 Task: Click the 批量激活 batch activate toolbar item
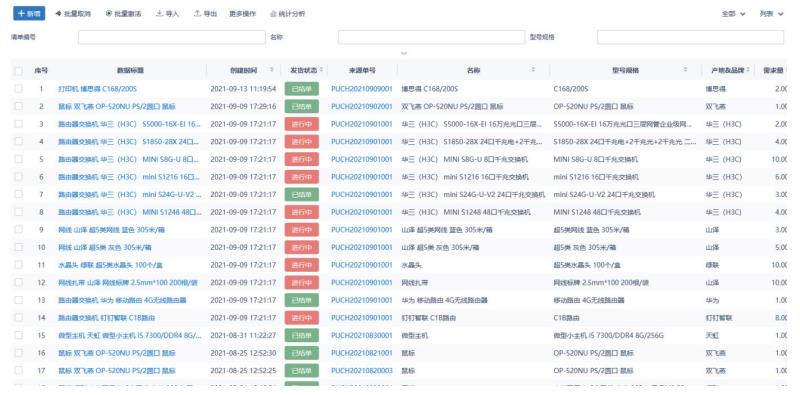click(x=123, y=14)
